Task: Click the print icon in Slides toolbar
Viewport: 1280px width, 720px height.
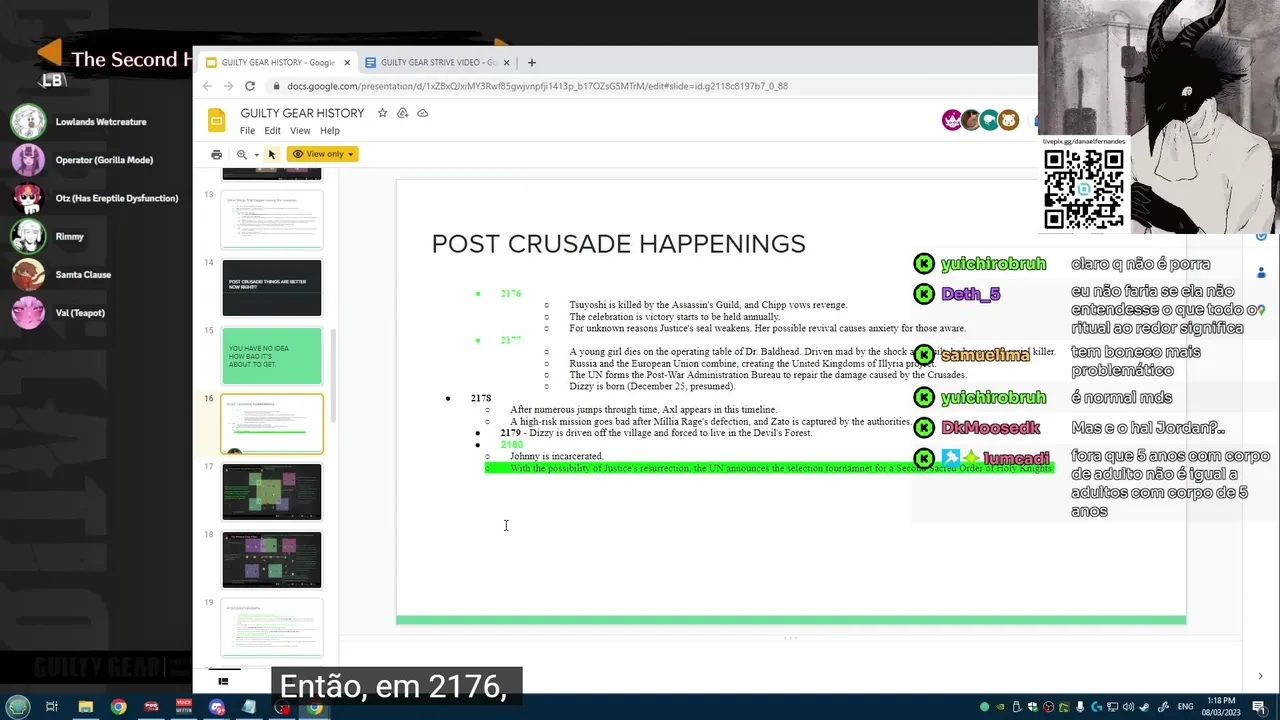Action: pos(216,154)
